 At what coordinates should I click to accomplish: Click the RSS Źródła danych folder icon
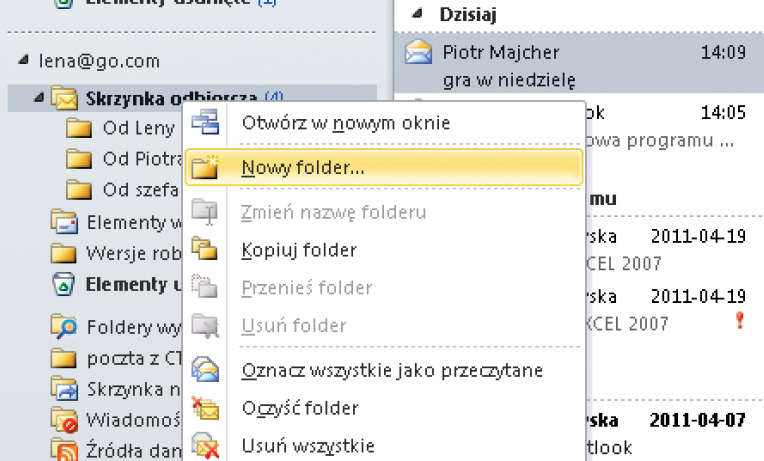[64, 449]
